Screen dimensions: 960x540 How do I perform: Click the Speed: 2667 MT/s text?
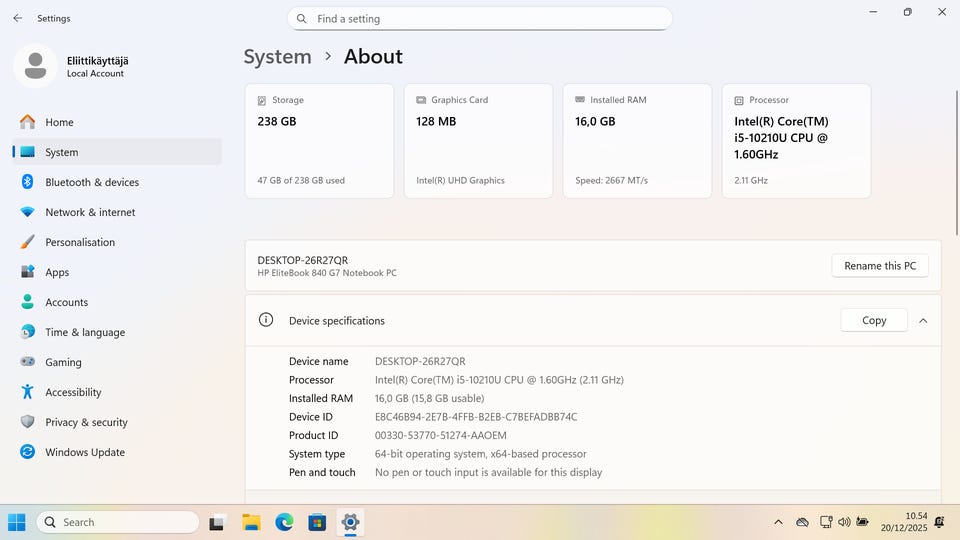(612, 181)
